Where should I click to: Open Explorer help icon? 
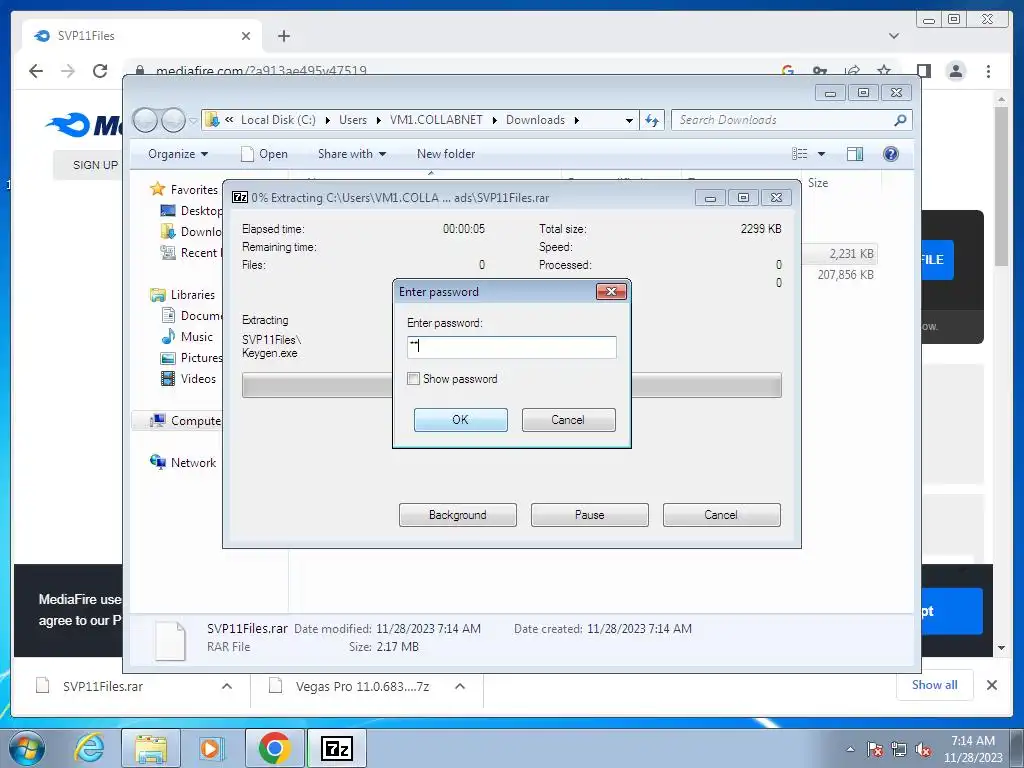[x=890, y=154]
